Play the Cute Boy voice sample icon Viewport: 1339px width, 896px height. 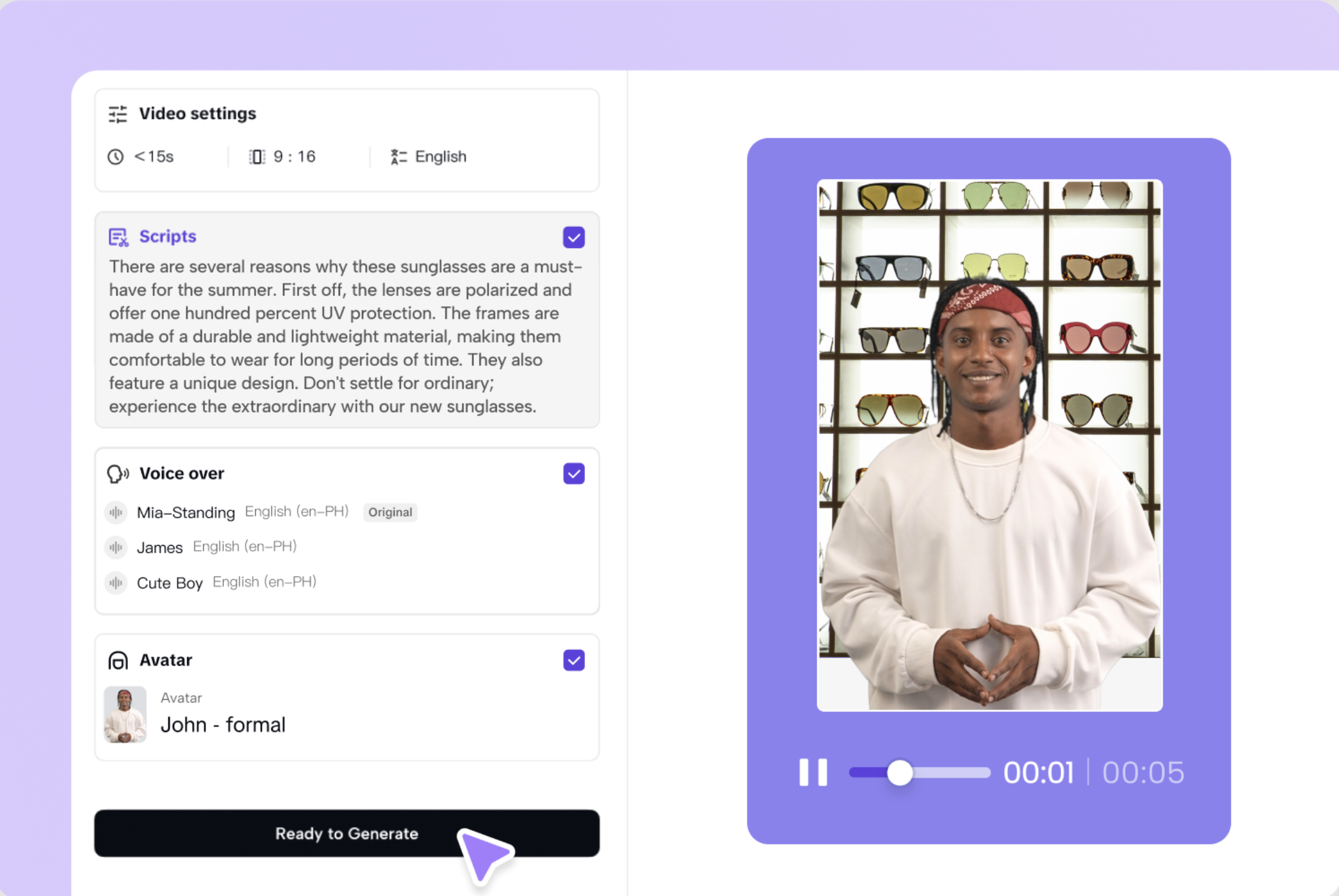[116, 582]
